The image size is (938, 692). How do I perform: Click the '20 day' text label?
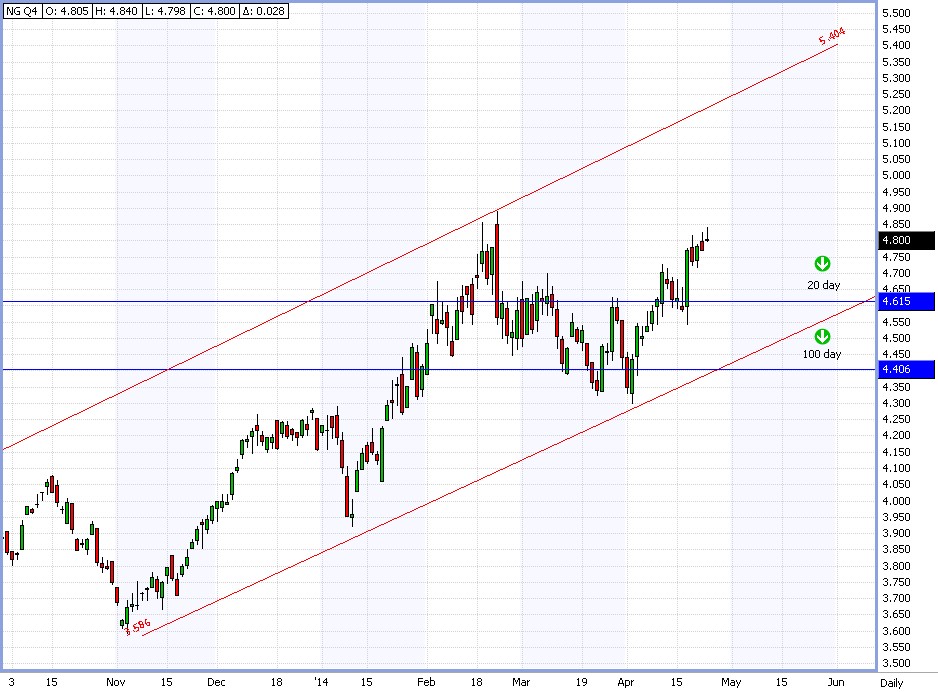(x=823, y=285)
